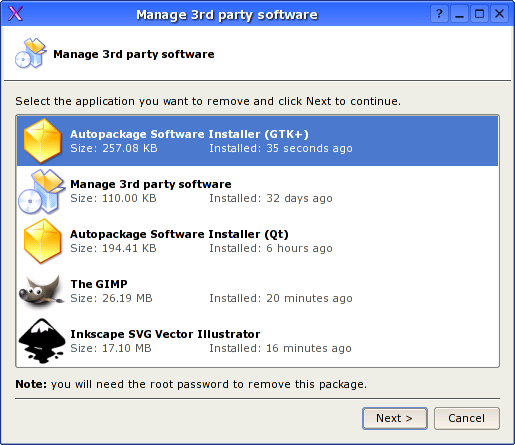Click the Size: 257.08 KB text
This screenshot has width=515, height=445.
point(114,148)
